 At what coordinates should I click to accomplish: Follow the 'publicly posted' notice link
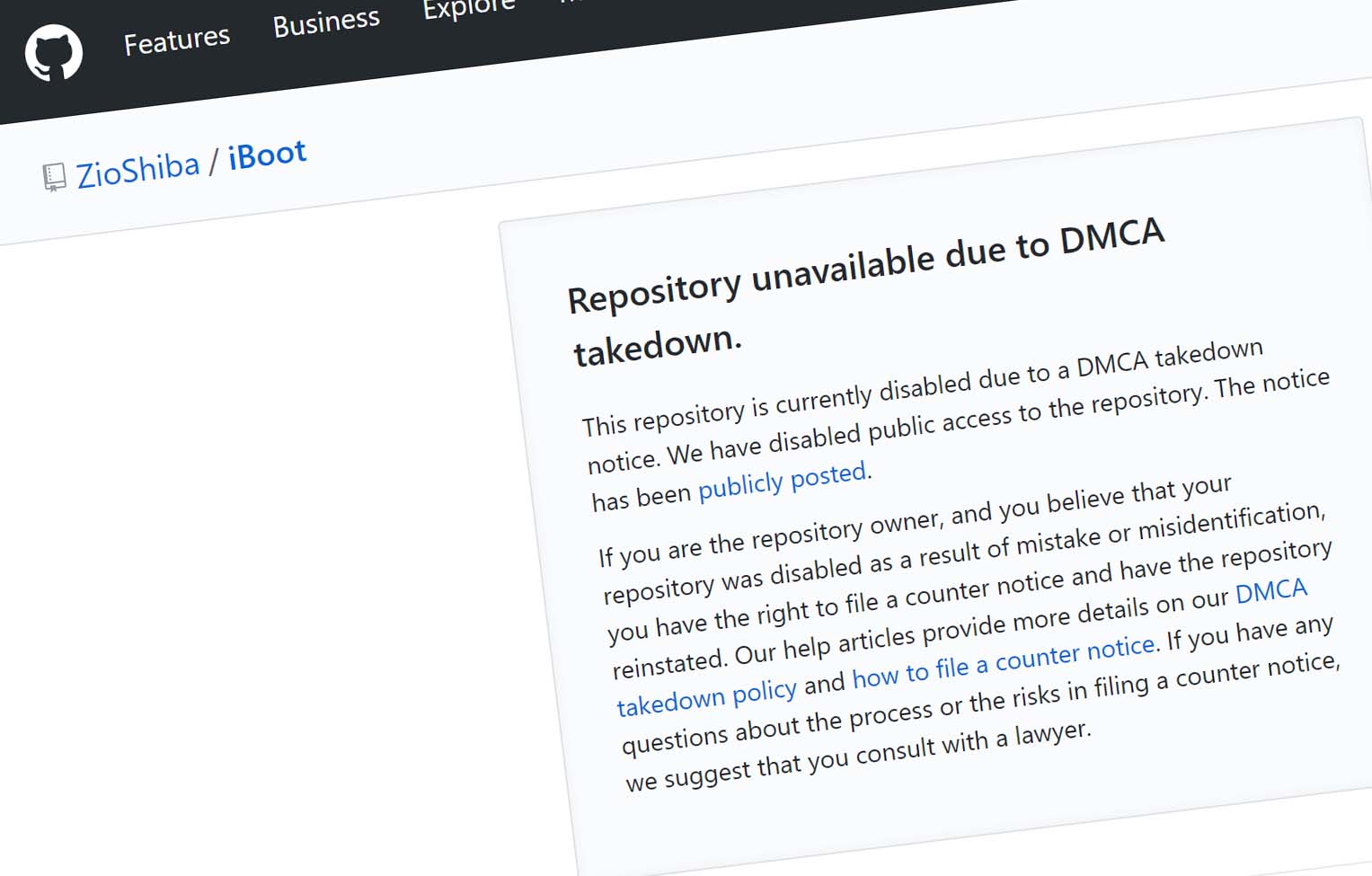click(783, 480)
